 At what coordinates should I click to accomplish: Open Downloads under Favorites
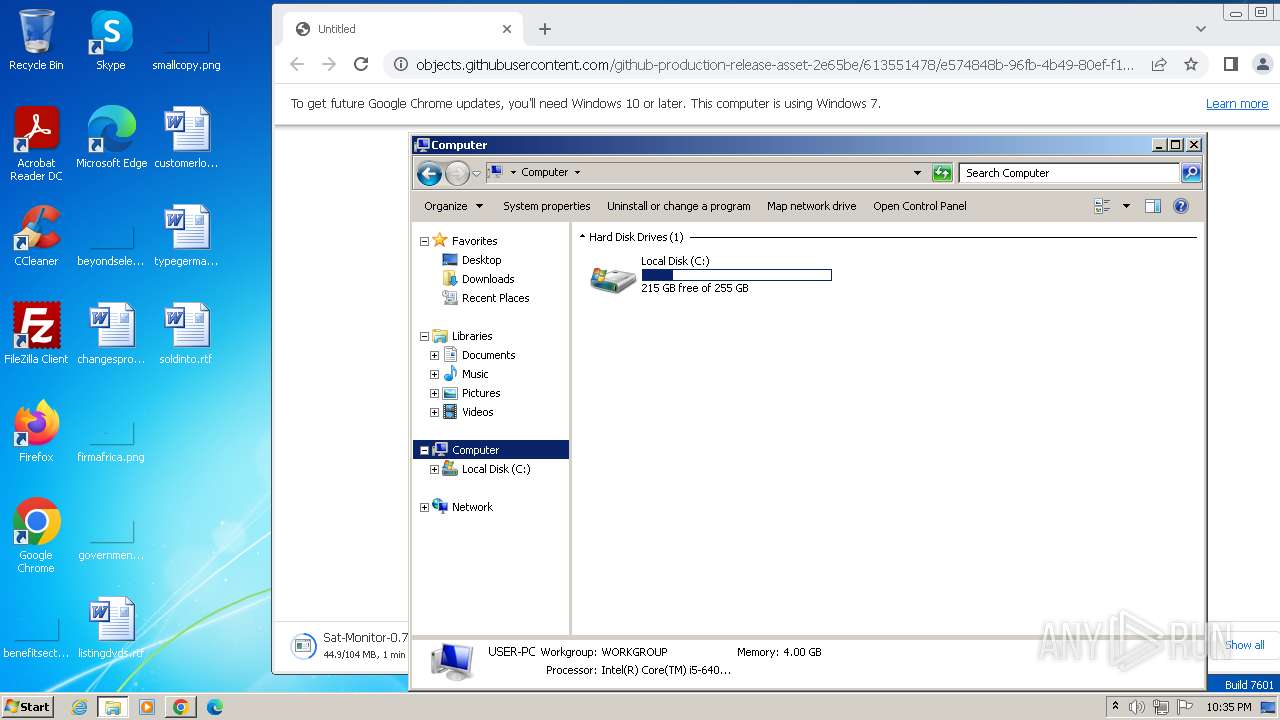tap(487, 279)
